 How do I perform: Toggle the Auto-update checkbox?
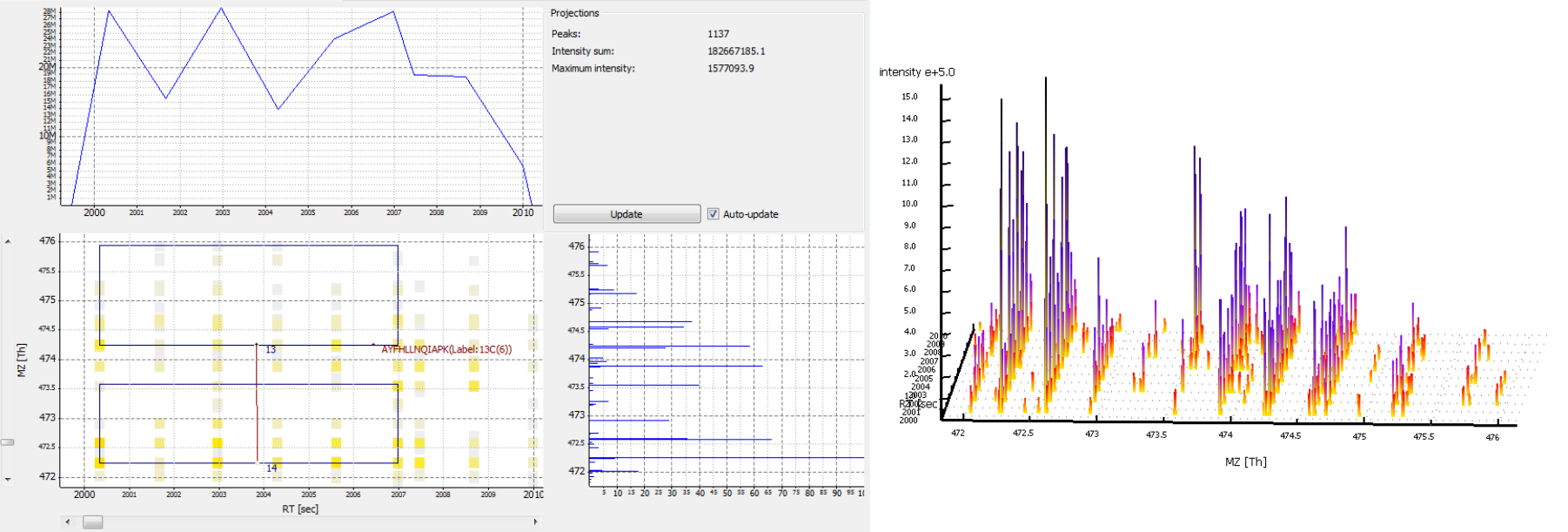[714, 214]
